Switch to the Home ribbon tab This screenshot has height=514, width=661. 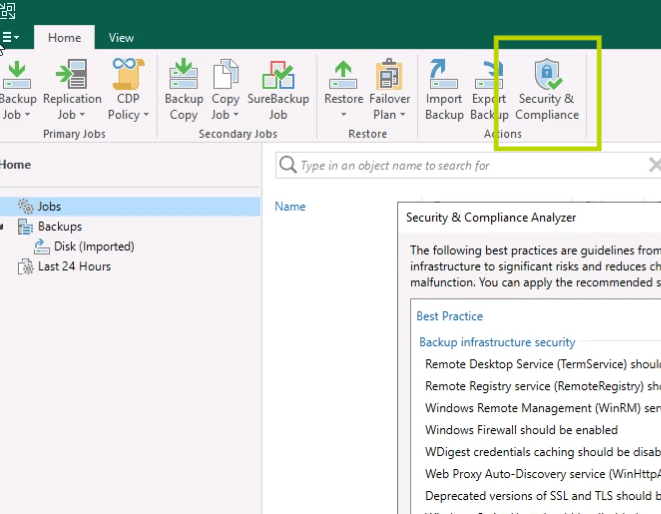pyautogui.click(x=64, y=38)
